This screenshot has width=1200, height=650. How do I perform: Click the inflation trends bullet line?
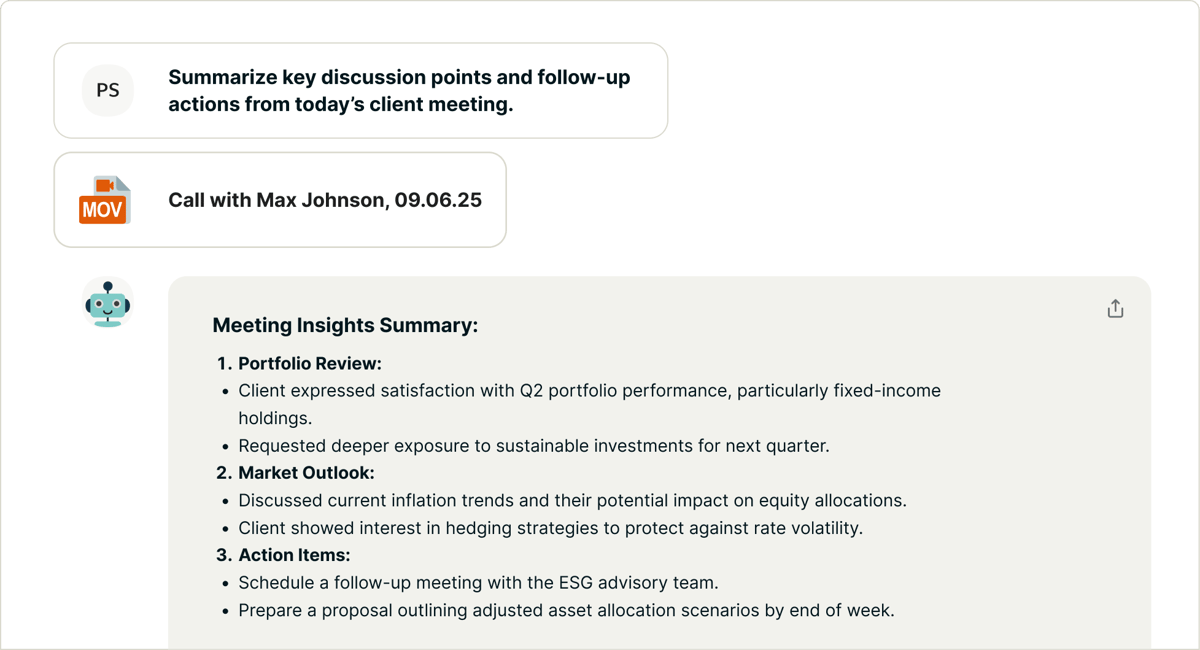pos(572,500)
